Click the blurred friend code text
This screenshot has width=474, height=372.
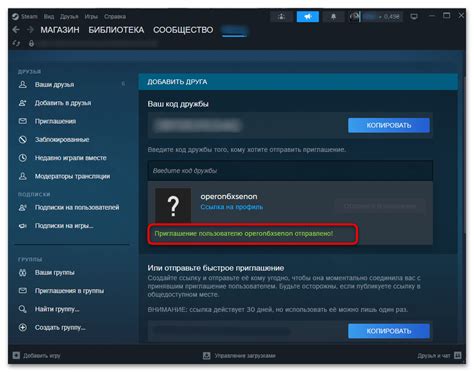pos(197,125)
